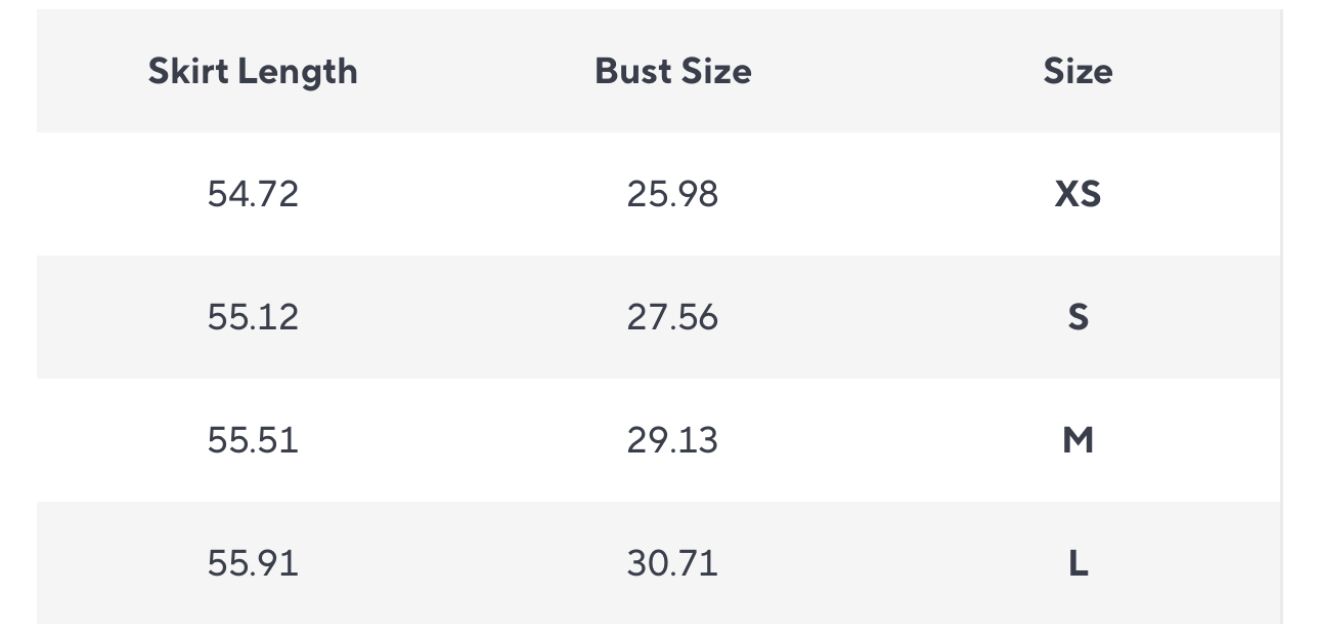
Task: Click the 25.98 bust size value
Action: coord(673,194)
